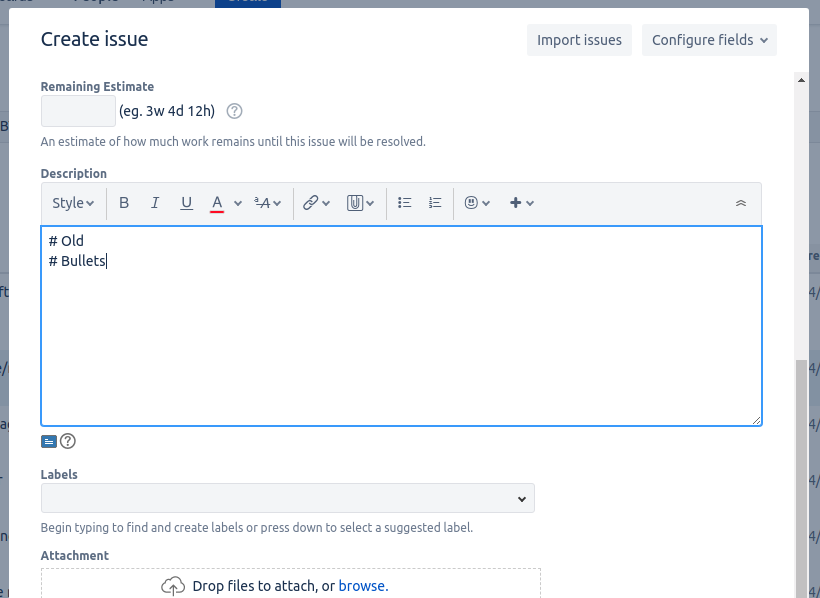This screenshot has height=598, width=820.
Task: Click the Create issue heading
Action: pyautogui.click(x=95, y=39)
